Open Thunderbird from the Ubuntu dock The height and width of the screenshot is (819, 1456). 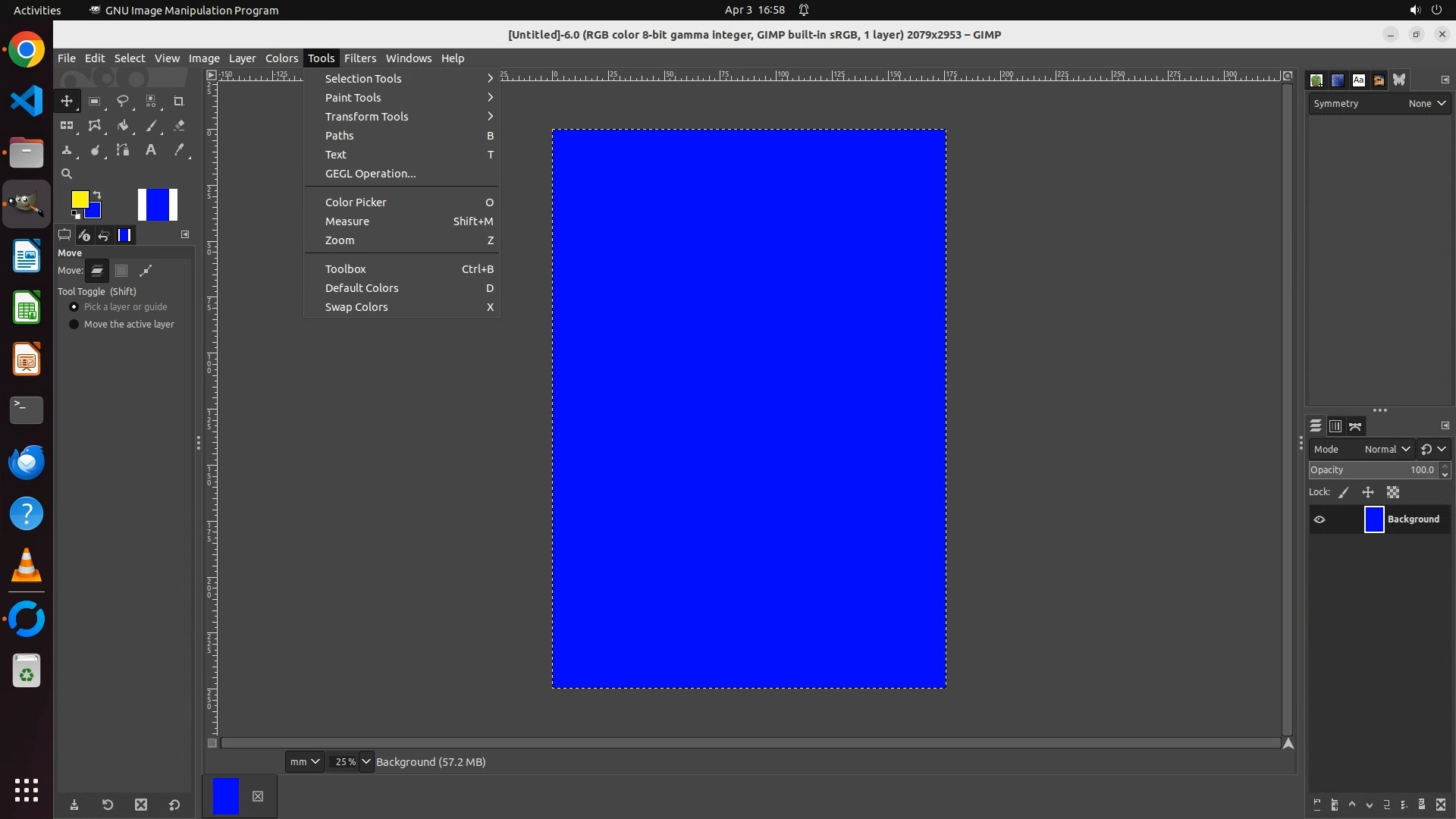[27, 462]
